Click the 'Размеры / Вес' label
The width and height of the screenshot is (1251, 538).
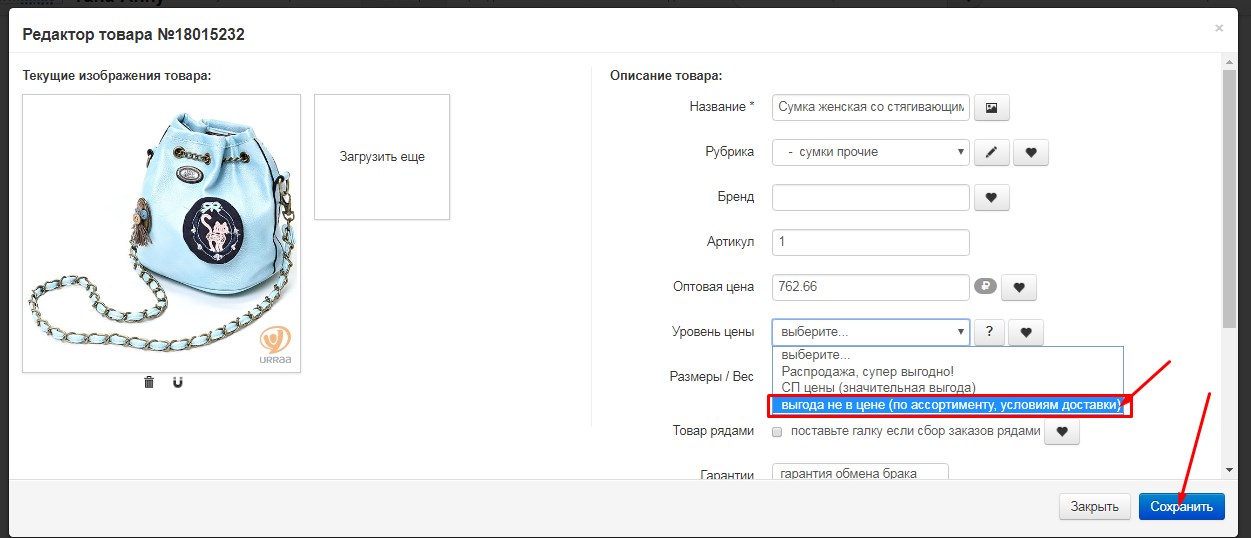[x=711, y=377]
